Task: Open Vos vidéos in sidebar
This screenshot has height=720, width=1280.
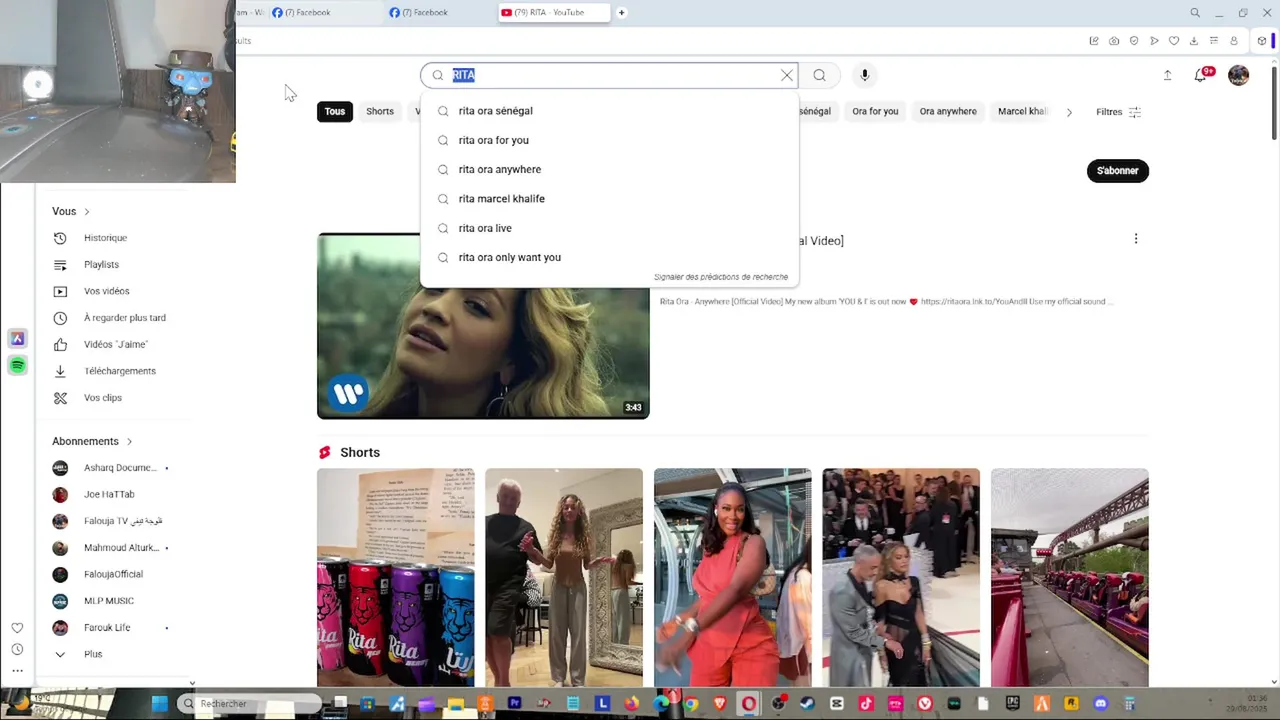Action: [106, 291]
